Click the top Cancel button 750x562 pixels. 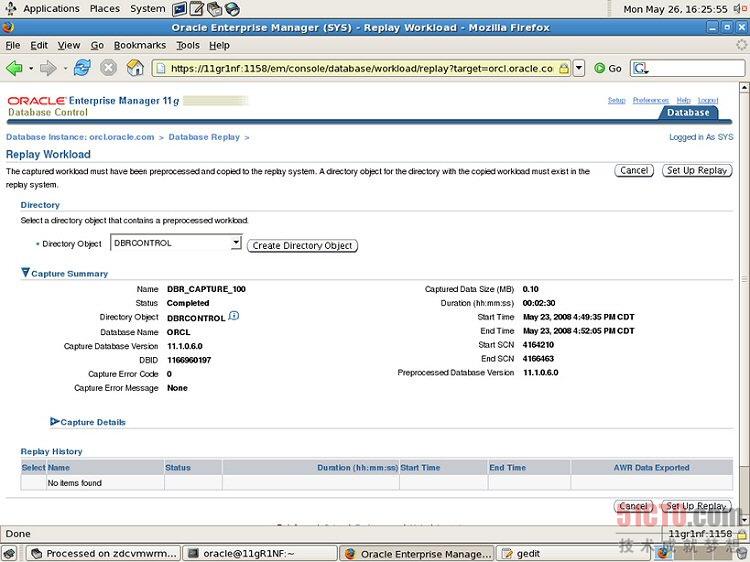pyautogui.click(x=634, y=171)
